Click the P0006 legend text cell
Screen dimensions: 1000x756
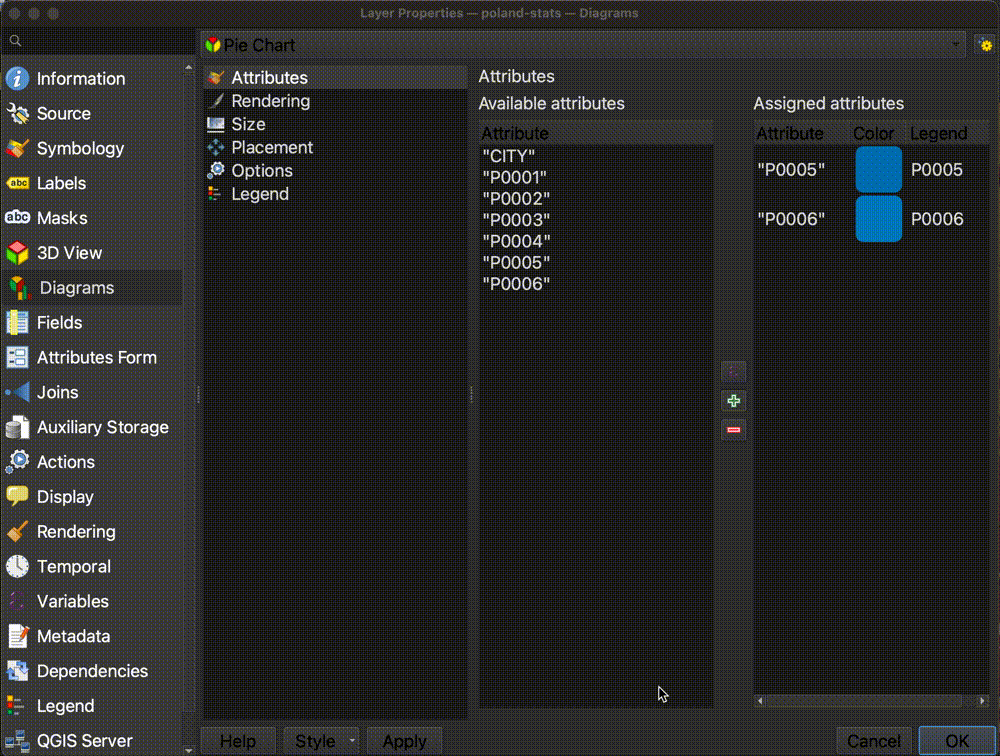(x=937, y=219)
